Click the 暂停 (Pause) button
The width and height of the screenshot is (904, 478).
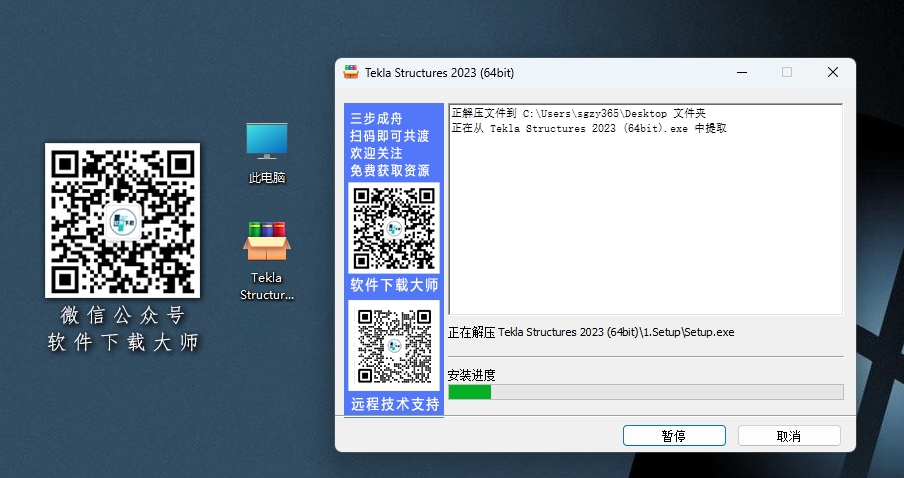pos(674,436)
